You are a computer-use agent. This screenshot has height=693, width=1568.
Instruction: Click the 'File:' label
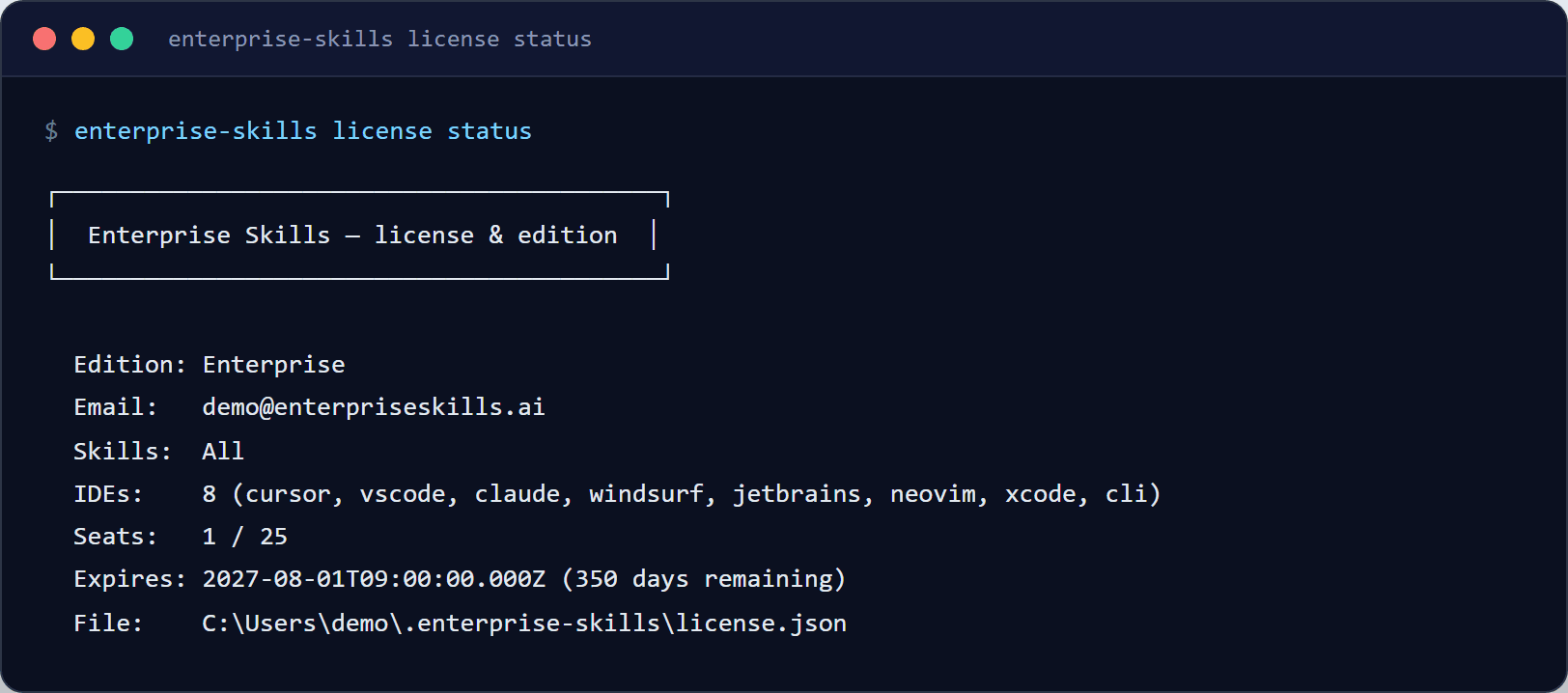click(x=108, y=624)
